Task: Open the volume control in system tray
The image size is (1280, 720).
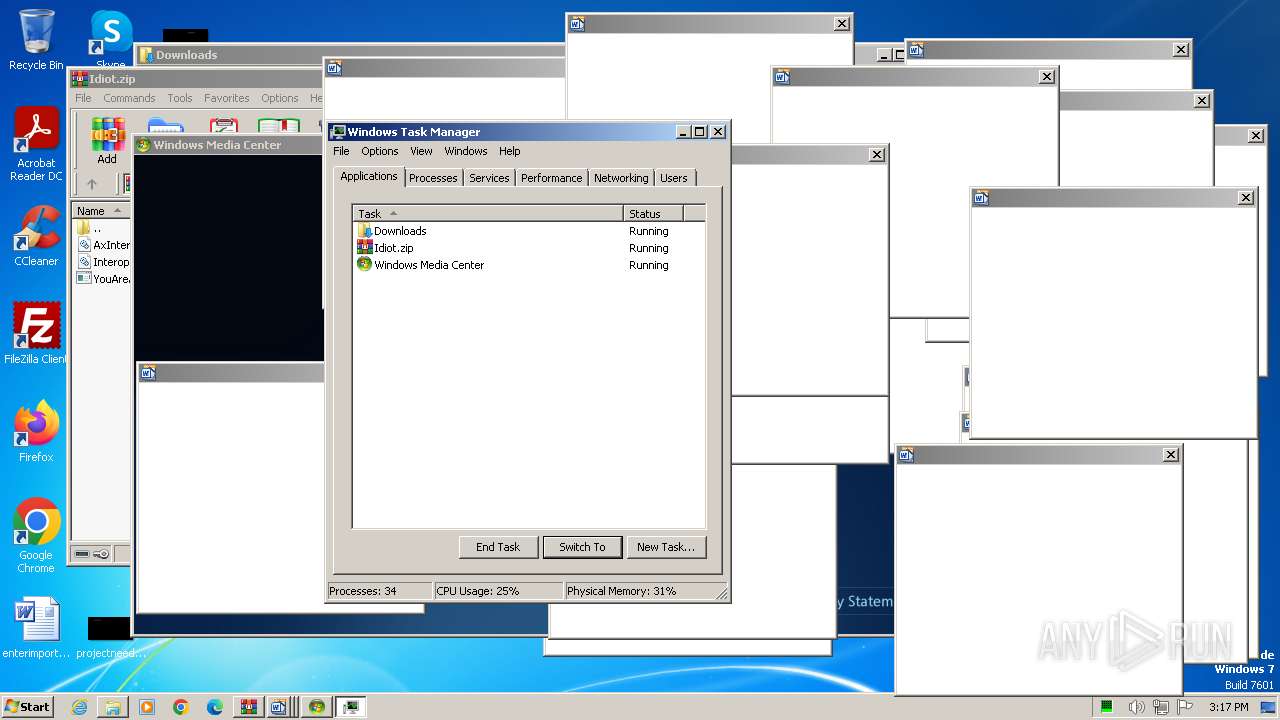Action: pos(1137,707)
